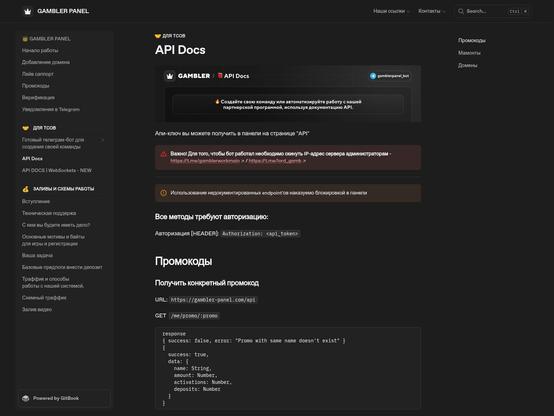Screen dimensions: 554x416
Task: Click the orange info circle icon
Action: (163, 193)
